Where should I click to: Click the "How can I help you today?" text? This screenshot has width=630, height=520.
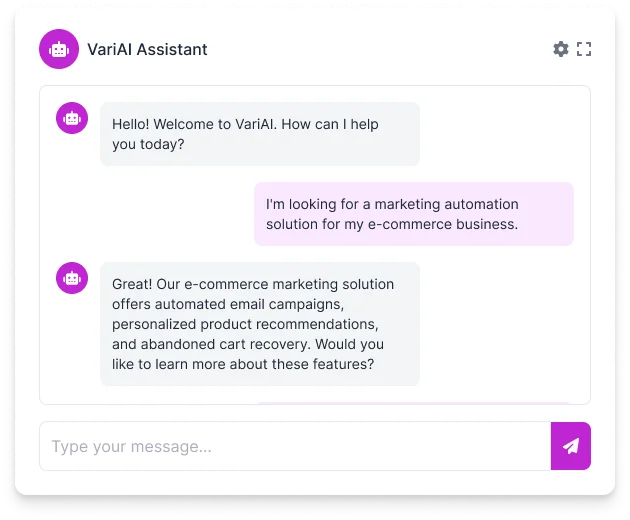148,144
